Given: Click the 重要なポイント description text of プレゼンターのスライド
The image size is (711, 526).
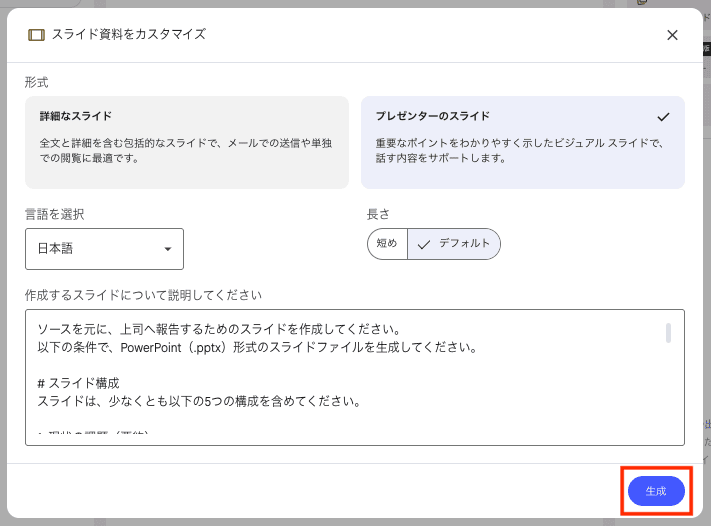Looking at the screenshot, I should click(x=520, y=151).
